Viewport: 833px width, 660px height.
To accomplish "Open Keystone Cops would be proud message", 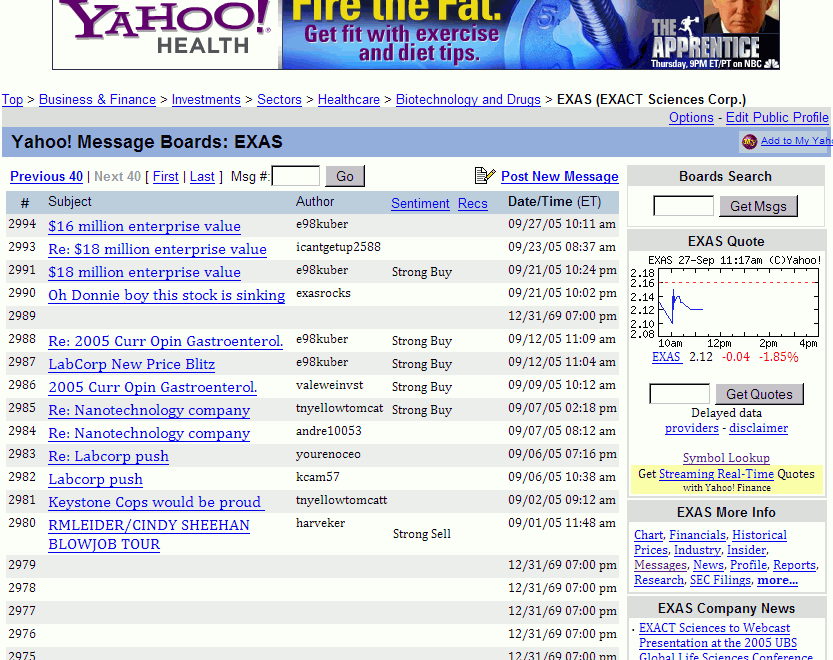I will click(x=155, y=502).
